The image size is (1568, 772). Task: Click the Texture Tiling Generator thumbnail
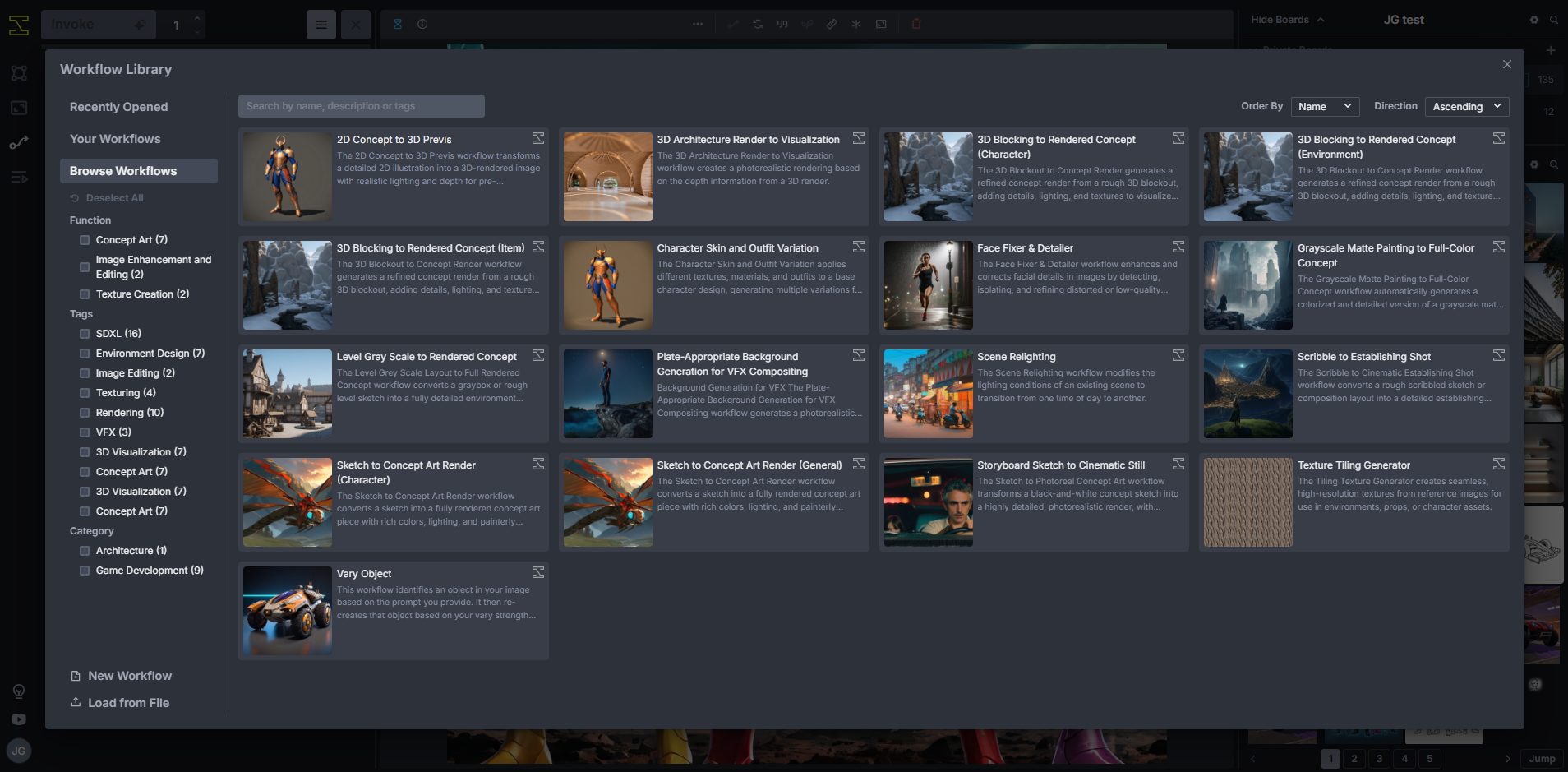[x=1248, y=502]
